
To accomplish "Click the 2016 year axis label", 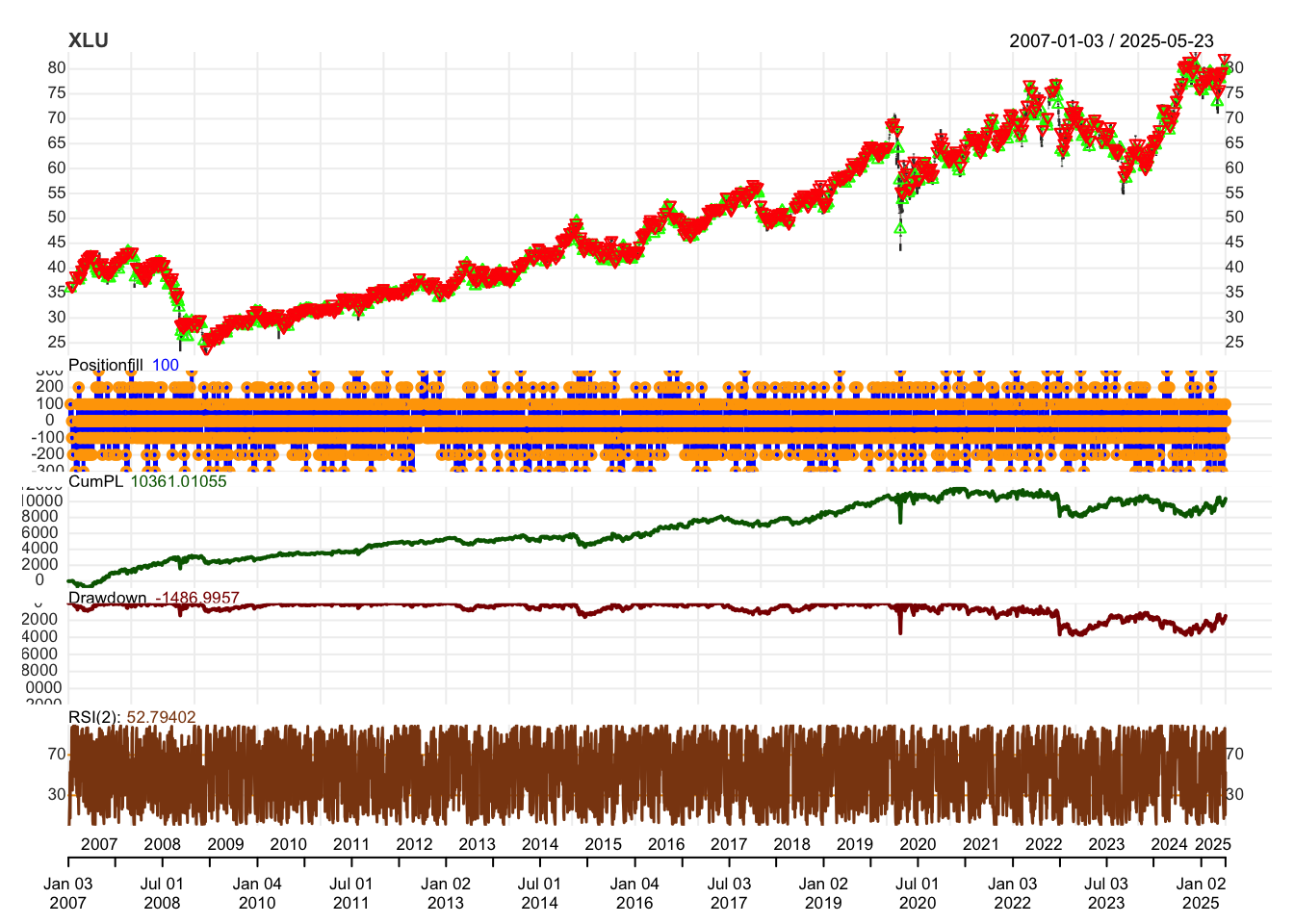I will (666, 844).
